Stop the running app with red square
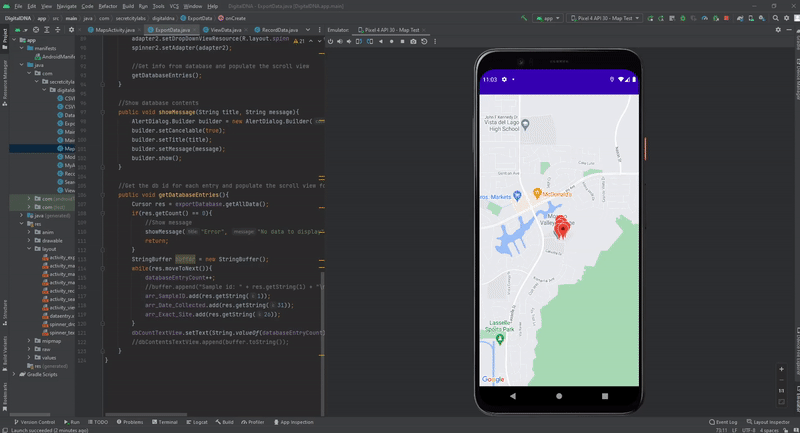800x433 pixels. [x=727, y=18]
